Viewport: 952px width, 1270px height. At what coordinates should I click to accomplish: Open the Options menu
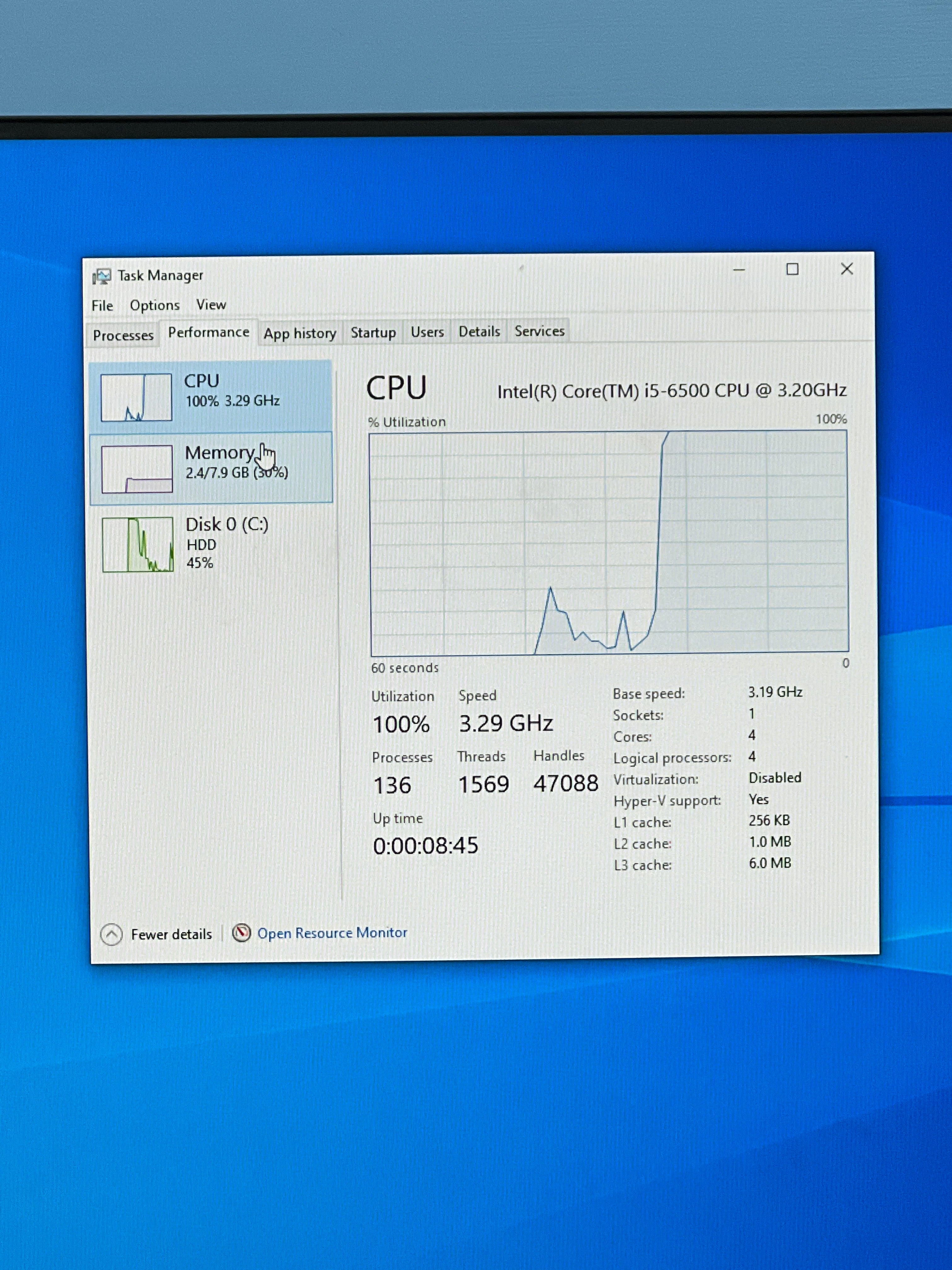pos(154,306)
